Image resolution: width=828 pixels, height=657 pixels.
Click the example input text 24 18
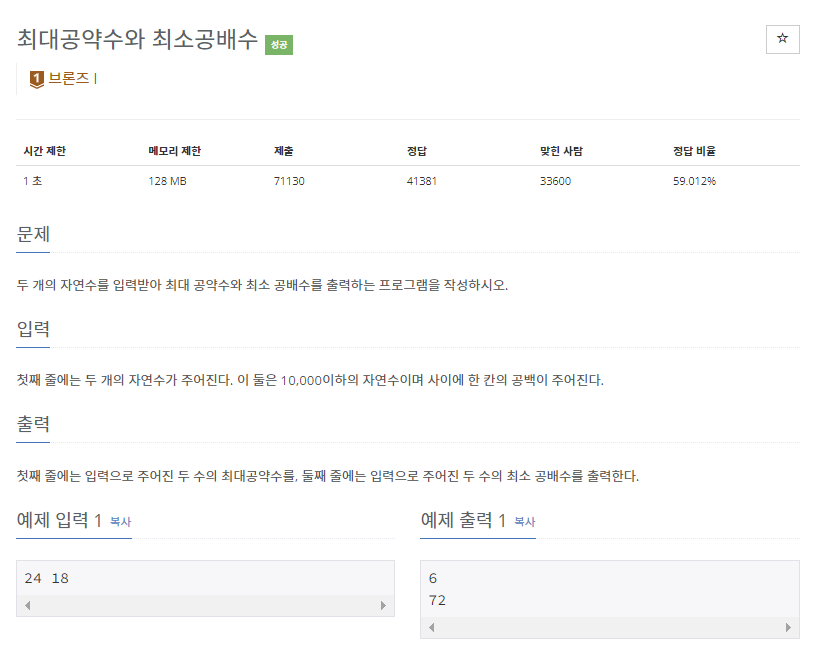[46, 578]
